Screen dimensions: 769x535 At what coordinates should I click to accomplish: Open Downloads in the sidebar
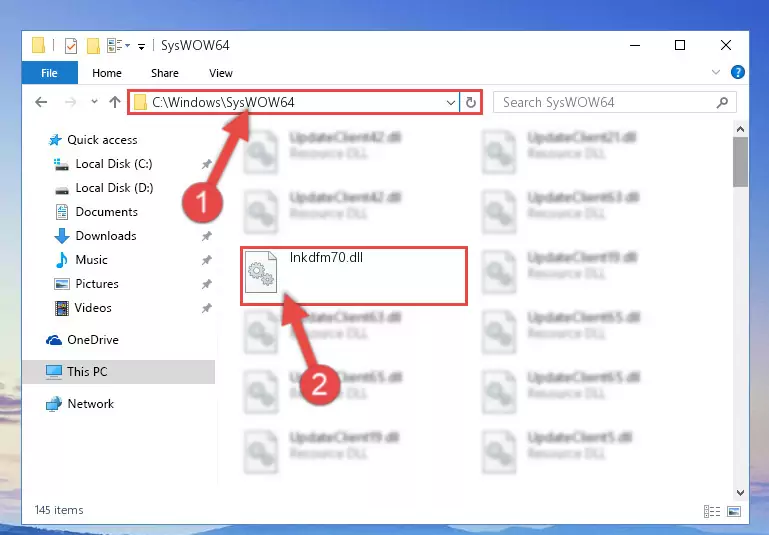[96, 236]
